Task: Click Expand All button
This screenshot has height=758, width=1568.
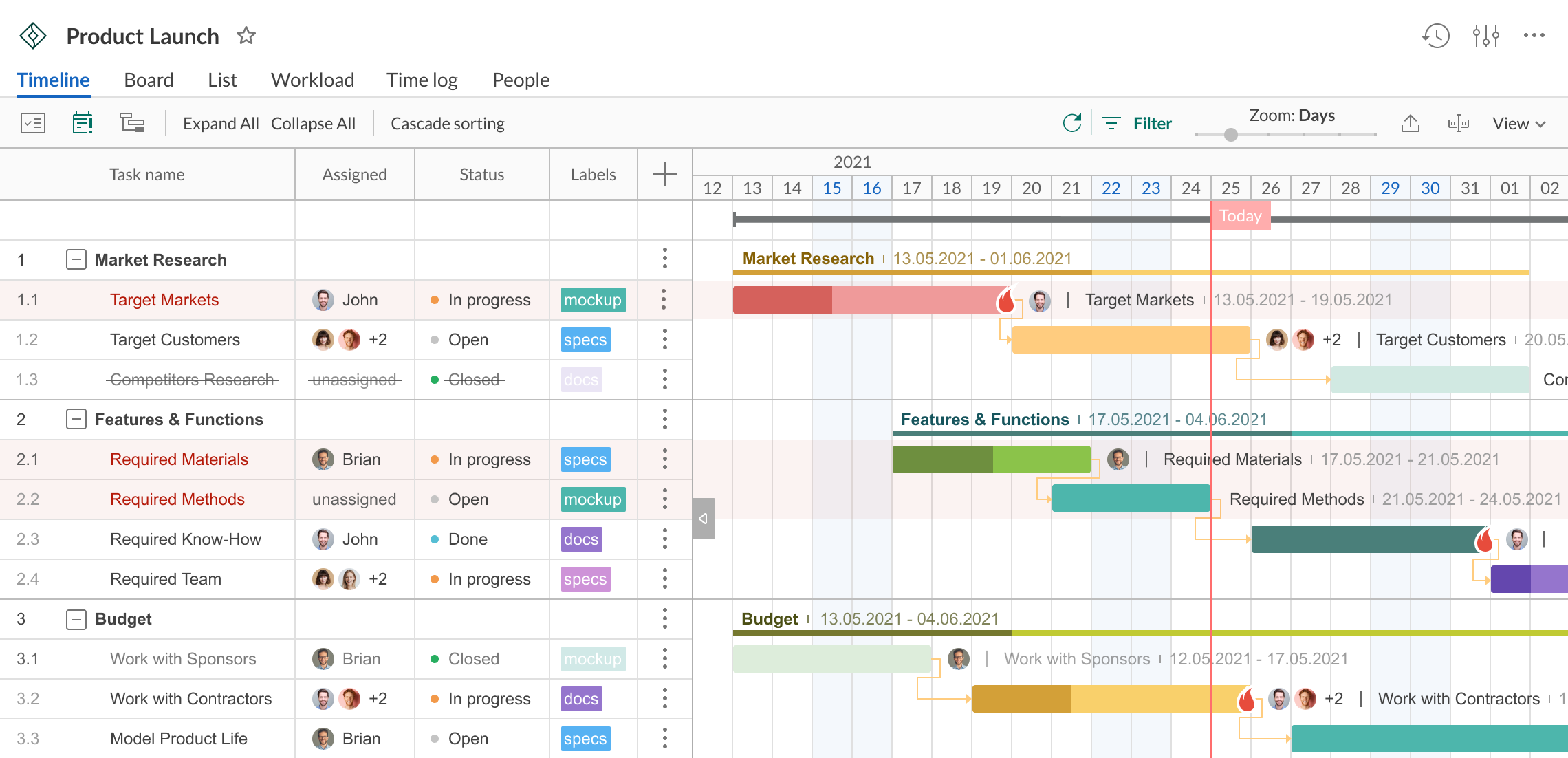Action: click(x=220, y=123)
